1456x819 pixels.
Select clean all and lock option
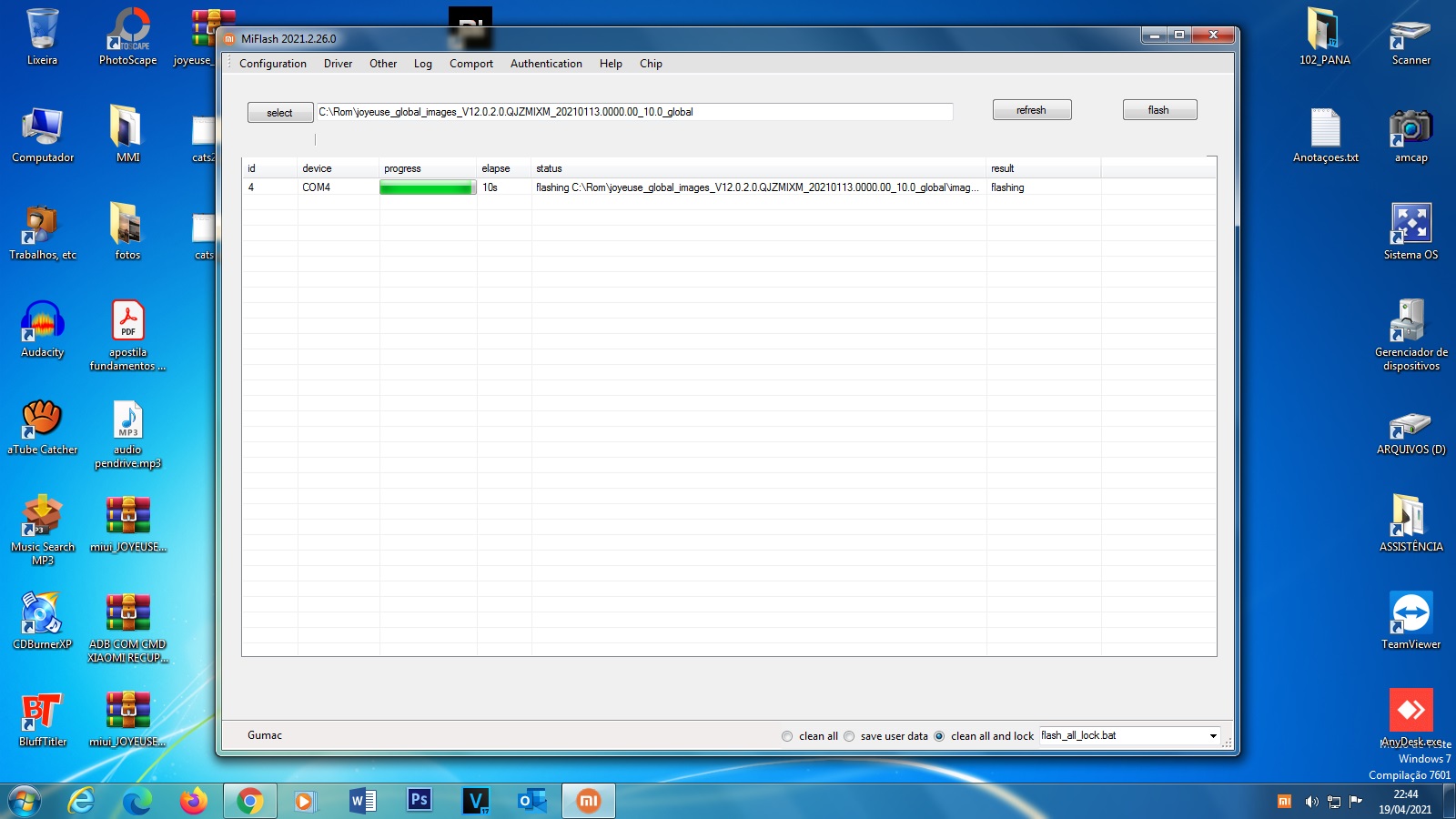pos(939,736)
